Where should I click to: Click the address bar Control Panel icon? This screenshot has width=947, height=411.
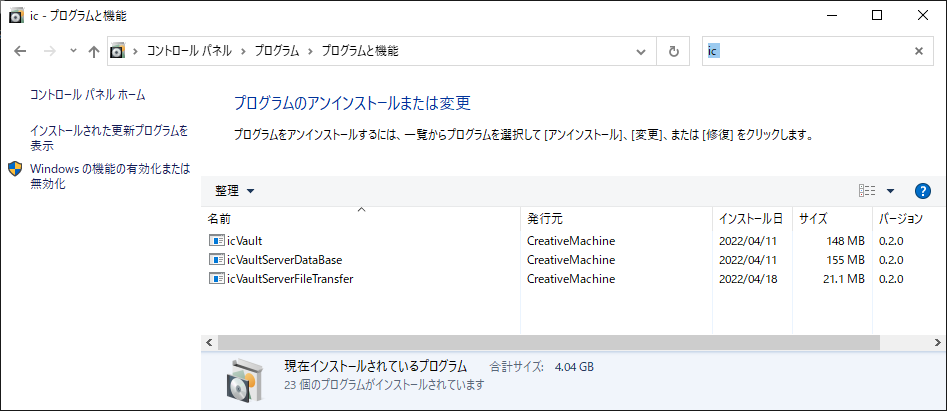tap(118, 51)
